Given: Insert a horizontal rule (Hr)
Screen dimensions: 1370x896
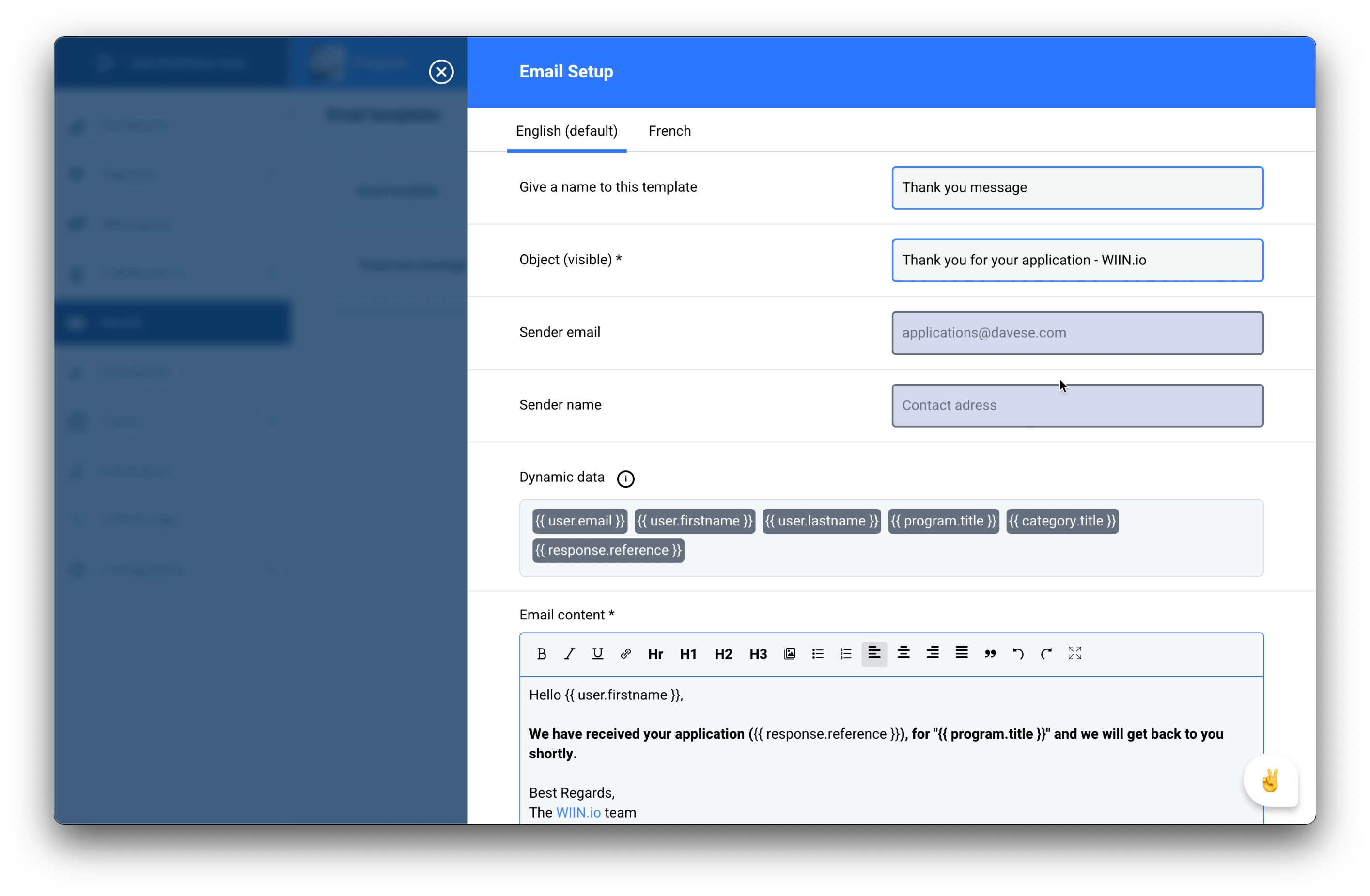Looking at the screenshot, I should tap(655, 654).
